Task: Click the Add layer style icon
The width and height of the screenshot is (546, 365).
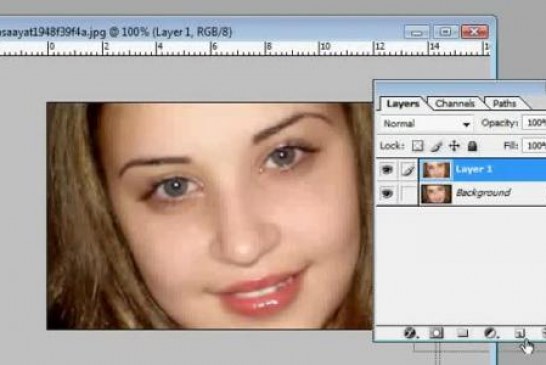Action: pyautogui.click(x=411, y=333)
